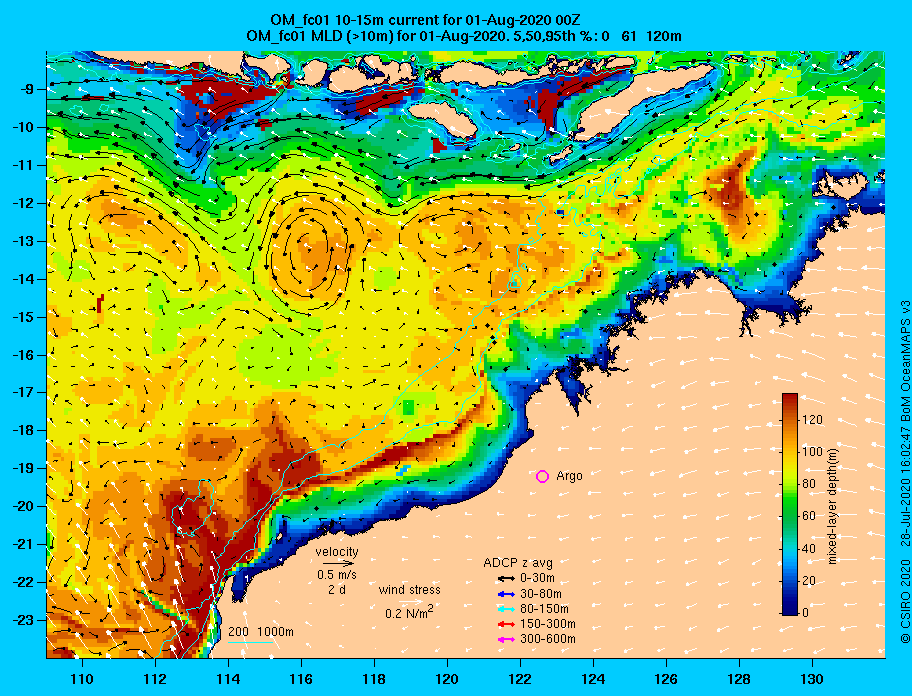Click the 'velocity' legend label
Viewport: 912px width, 696px height.
click(337, 551)
